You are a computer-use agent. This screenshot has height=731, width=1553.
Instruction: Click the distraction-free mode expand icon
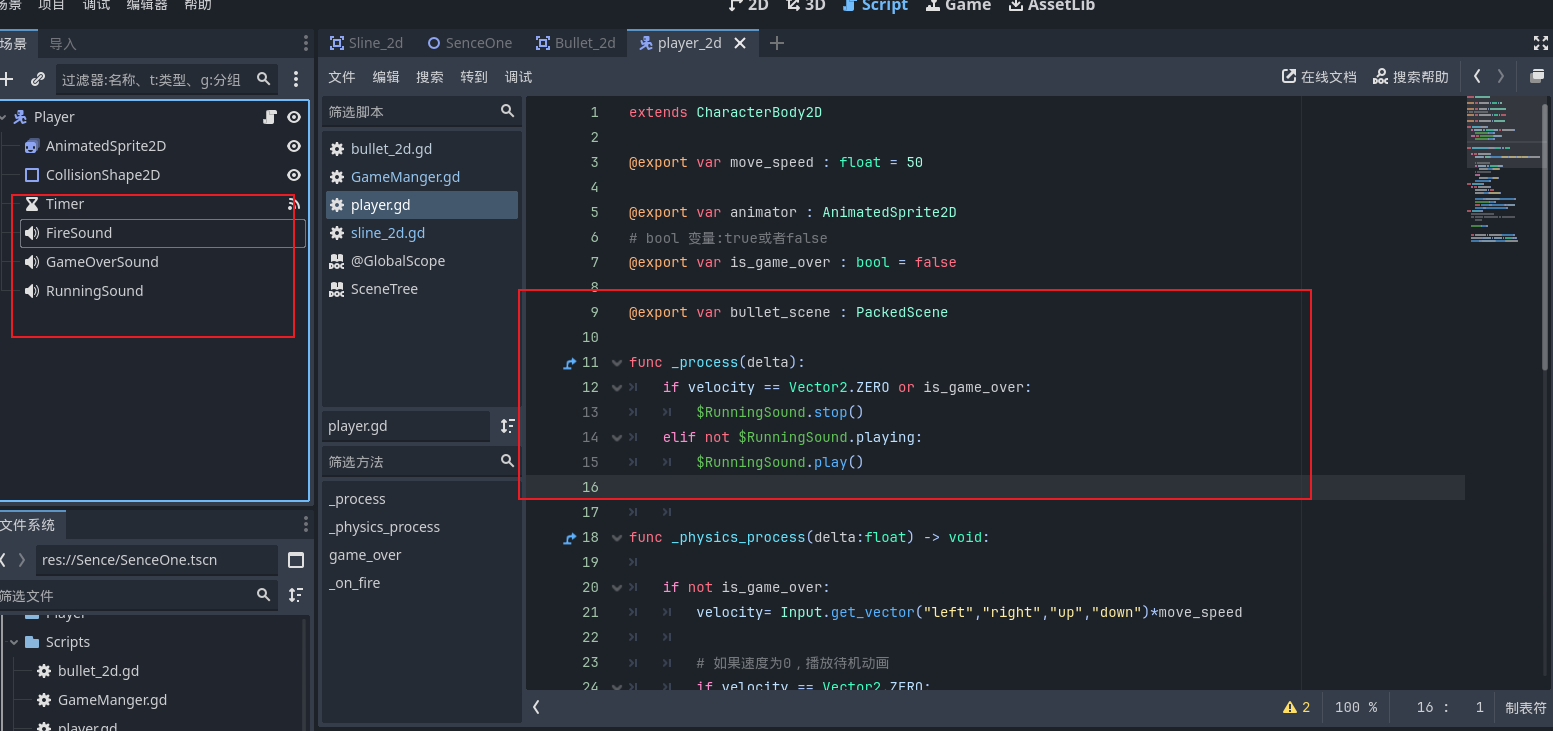[x=1540, y=43]
